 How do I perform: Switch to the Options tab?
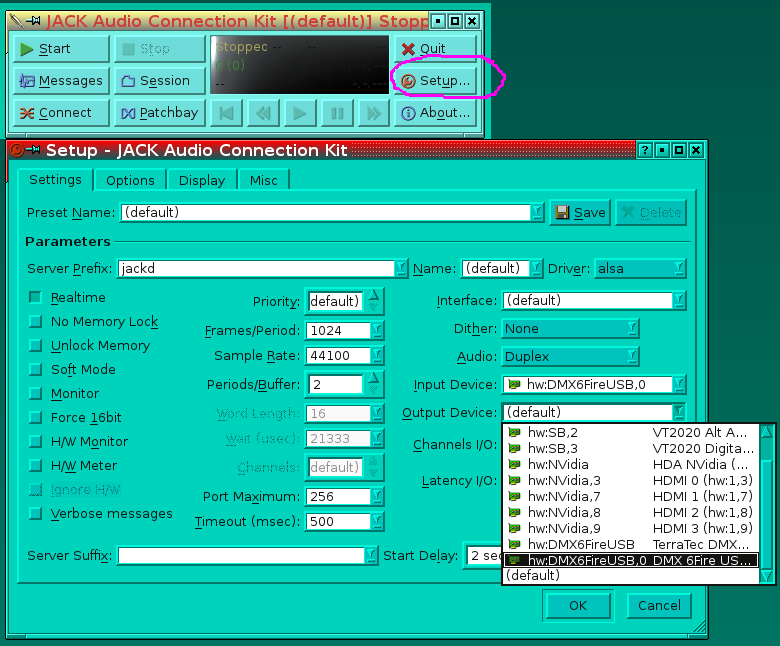click(x=130, y=181)
